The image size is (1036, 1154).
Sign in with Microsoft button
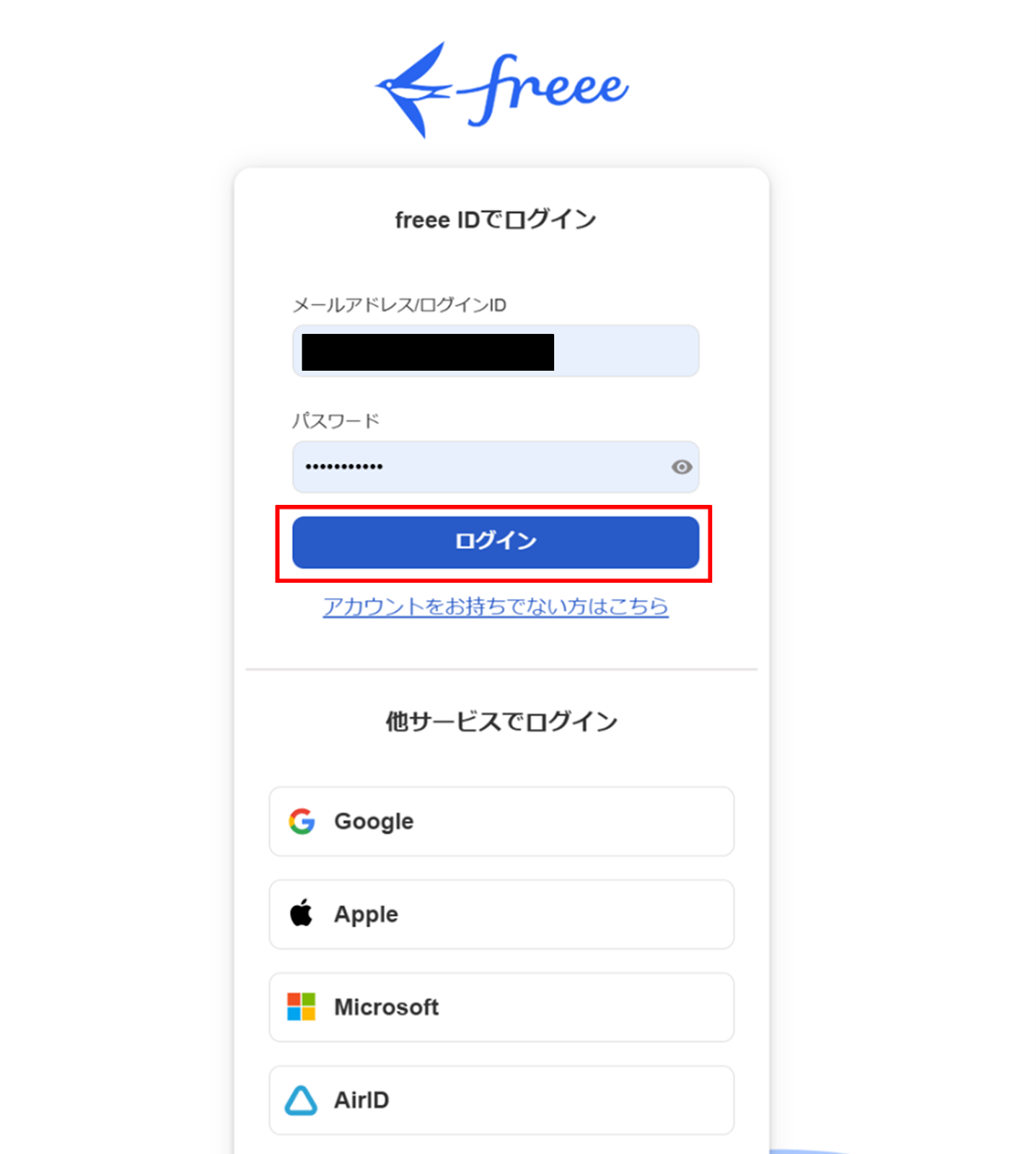click(x=501, y=1008)
